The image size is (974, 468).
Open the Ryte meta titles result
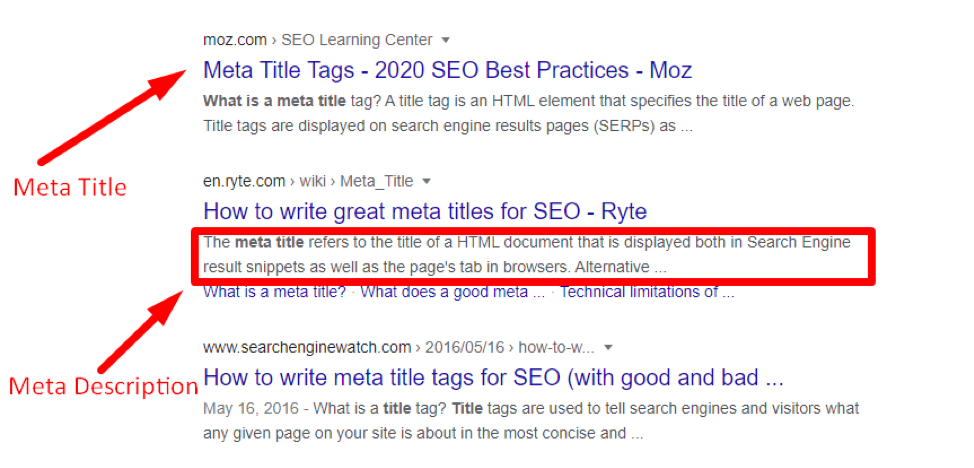coord(424,211)
